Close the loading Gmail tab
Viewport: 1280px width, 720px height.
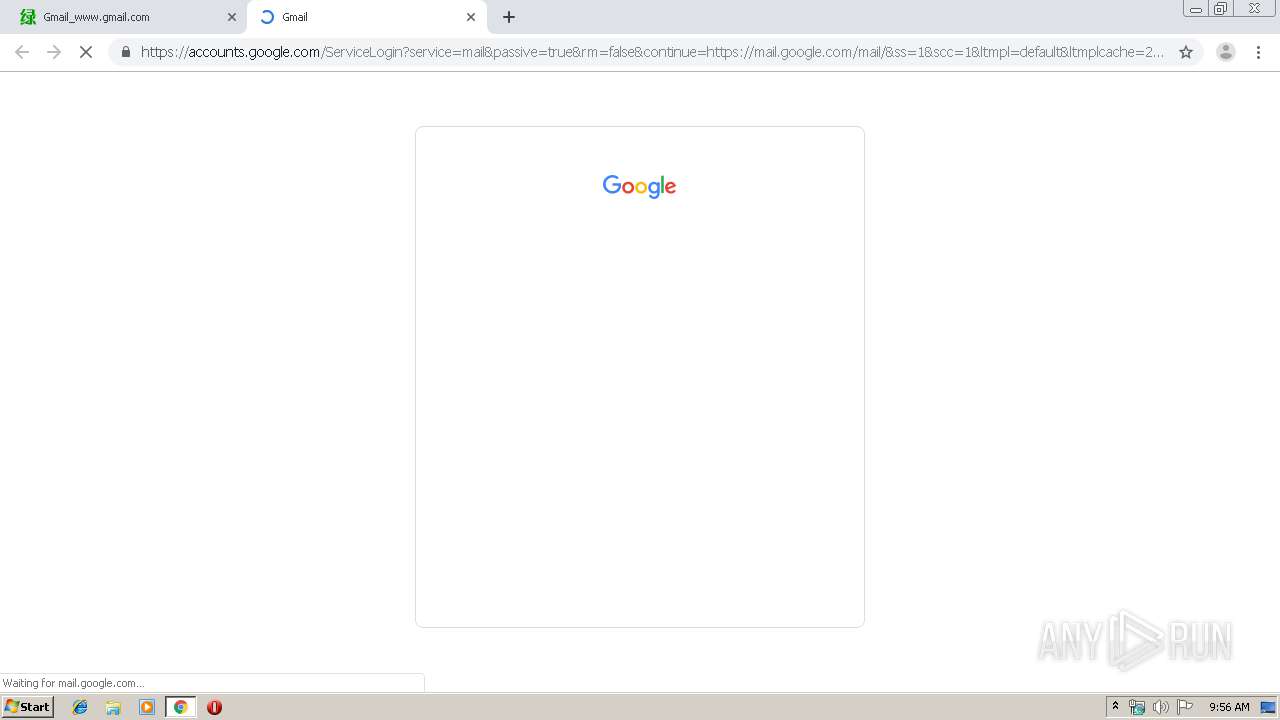471,17
